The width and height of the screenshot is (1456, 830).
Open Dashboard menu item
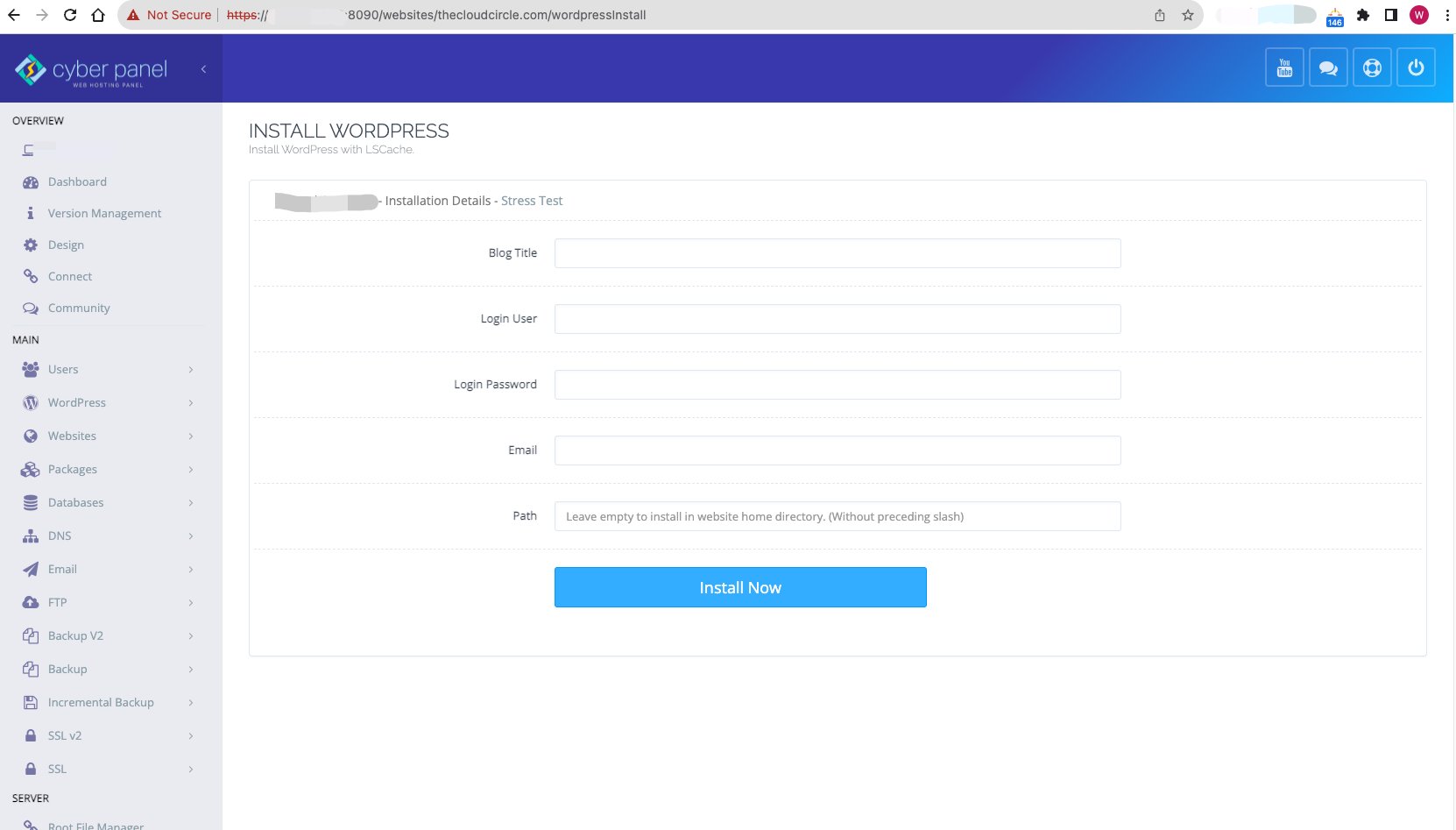click(x=77, y=182)
